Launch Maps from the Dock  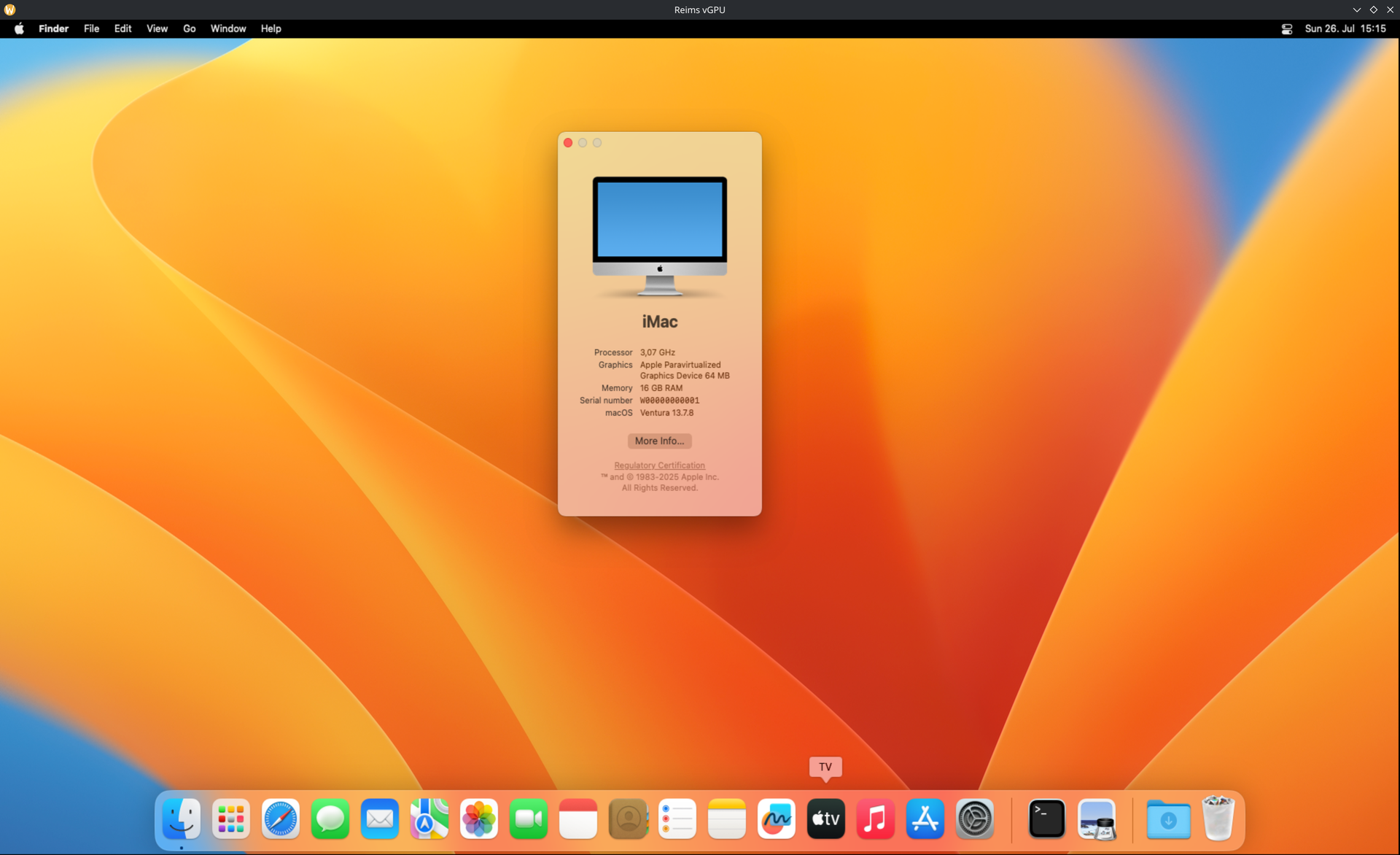click(429, 819)
